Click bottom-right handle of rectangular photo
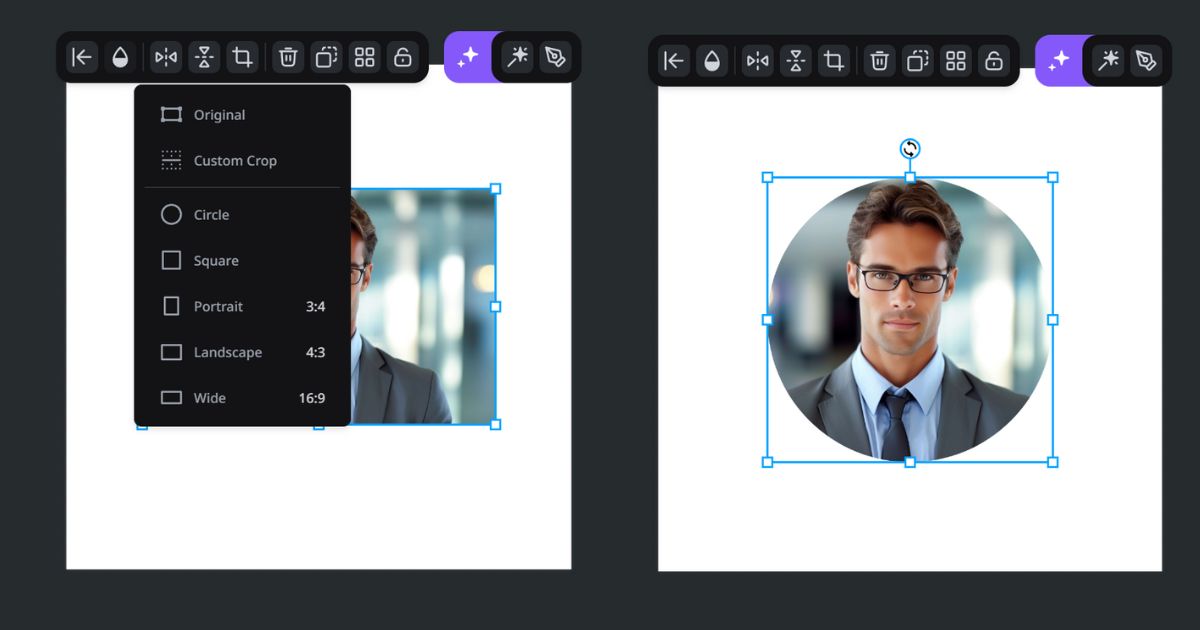The height and width of the screenshot is (630, 1200). pos(495,425)
